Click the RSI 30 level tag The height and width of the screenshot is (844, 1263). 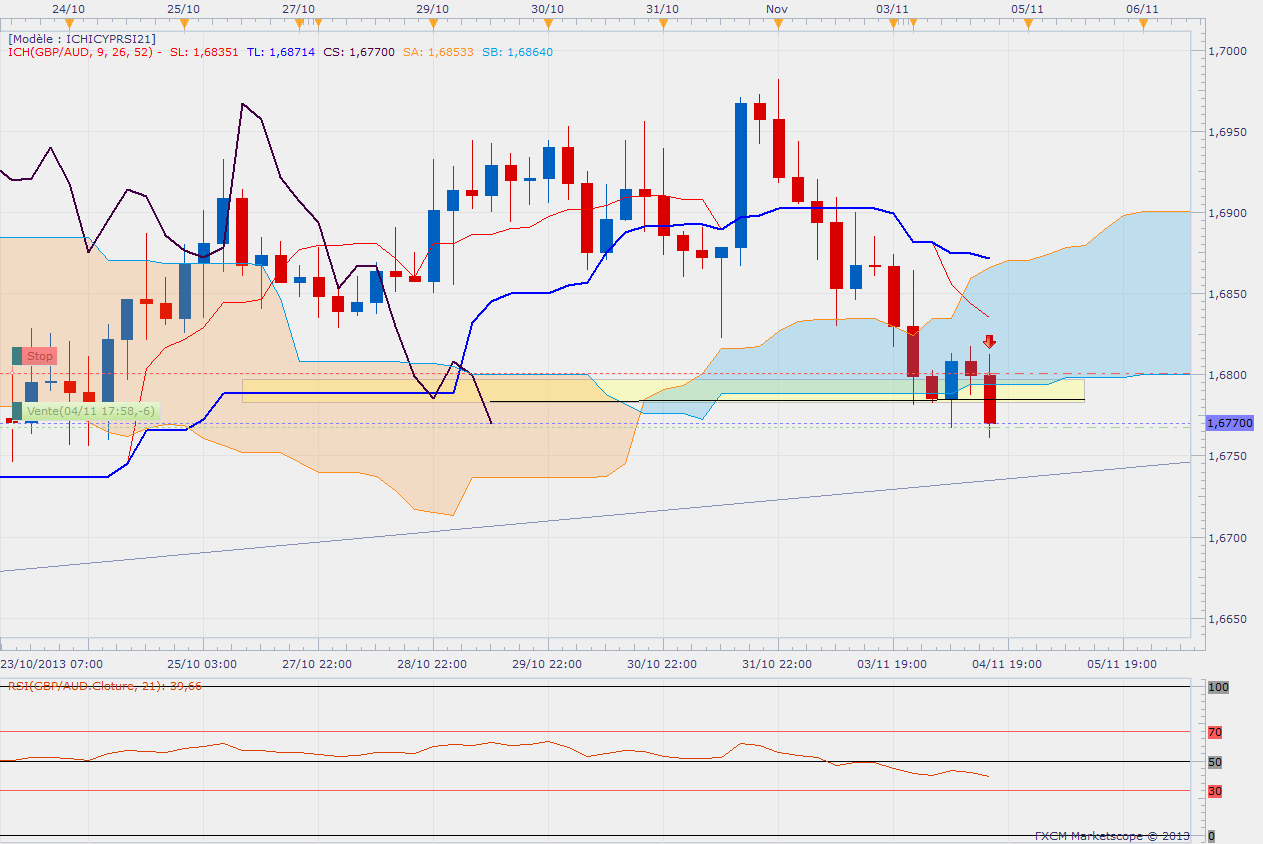[1215, 791]
